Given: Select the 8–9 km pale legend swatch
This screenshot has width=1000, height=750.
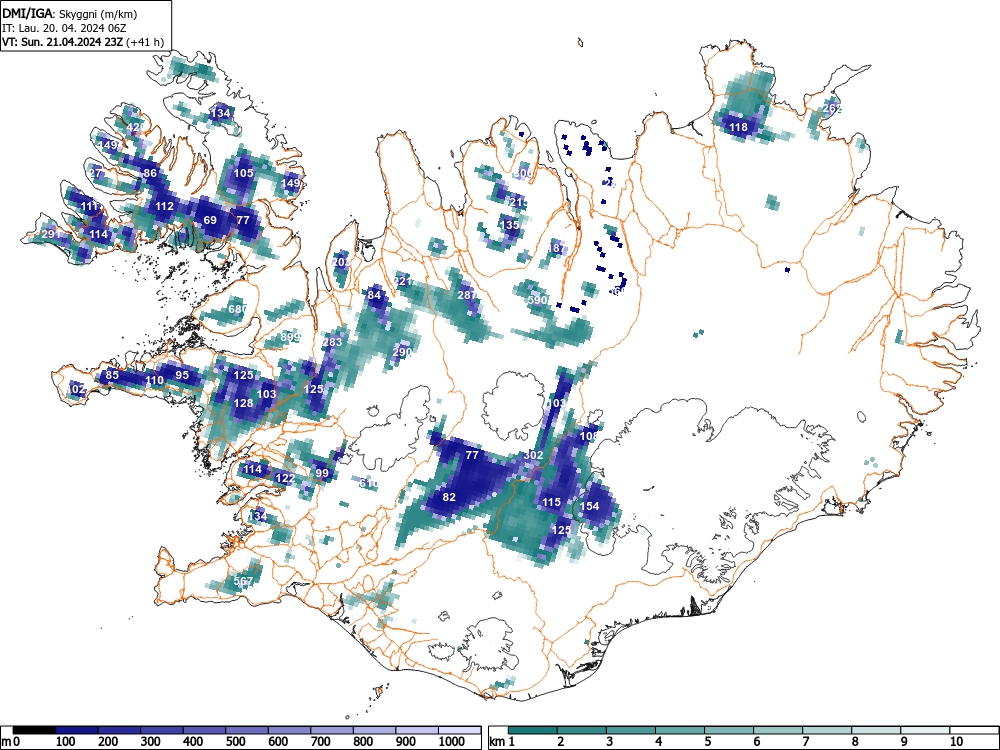Looking at the screenshot, I should click(x=876, y=730).
